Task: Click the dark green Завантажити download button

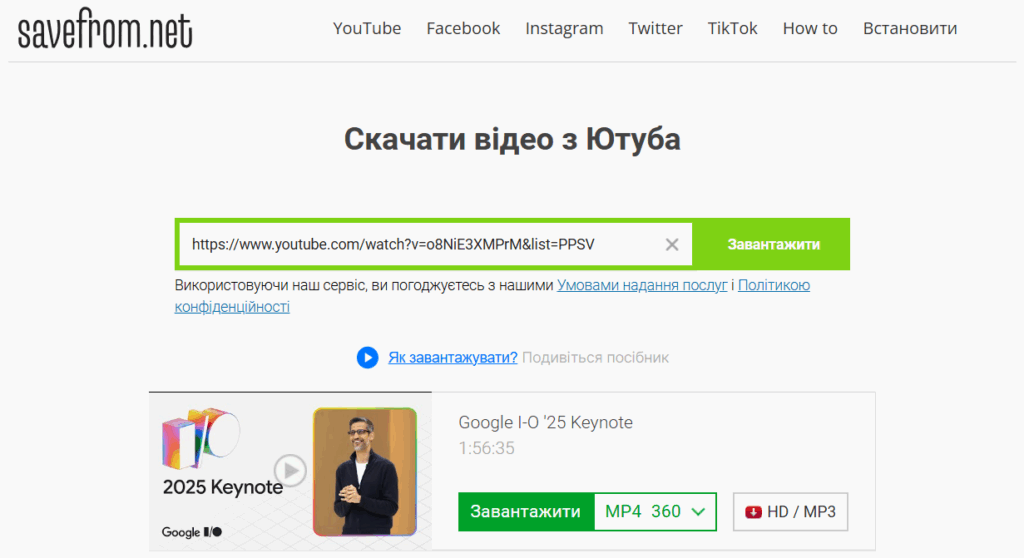Action: tap(526, 512)
